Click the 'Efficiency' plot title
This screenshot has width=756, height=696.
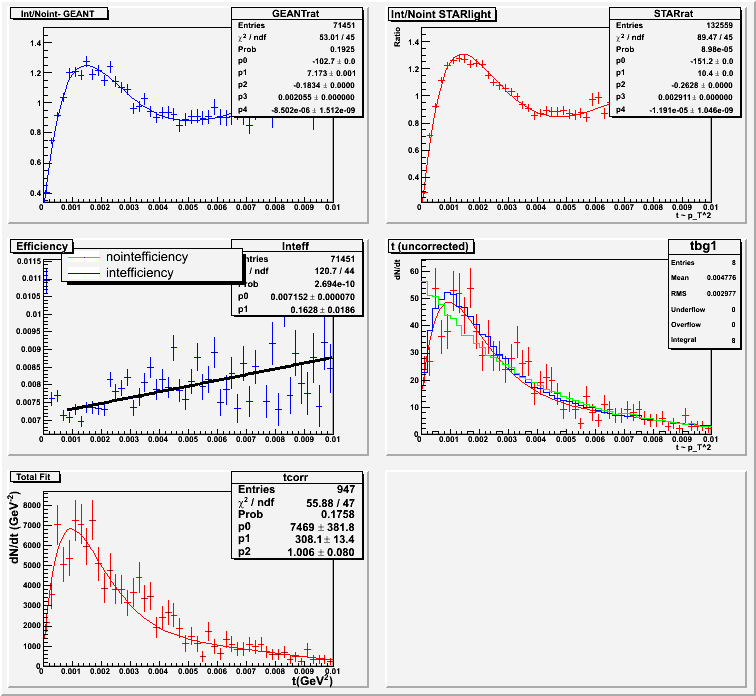(42, 246)
